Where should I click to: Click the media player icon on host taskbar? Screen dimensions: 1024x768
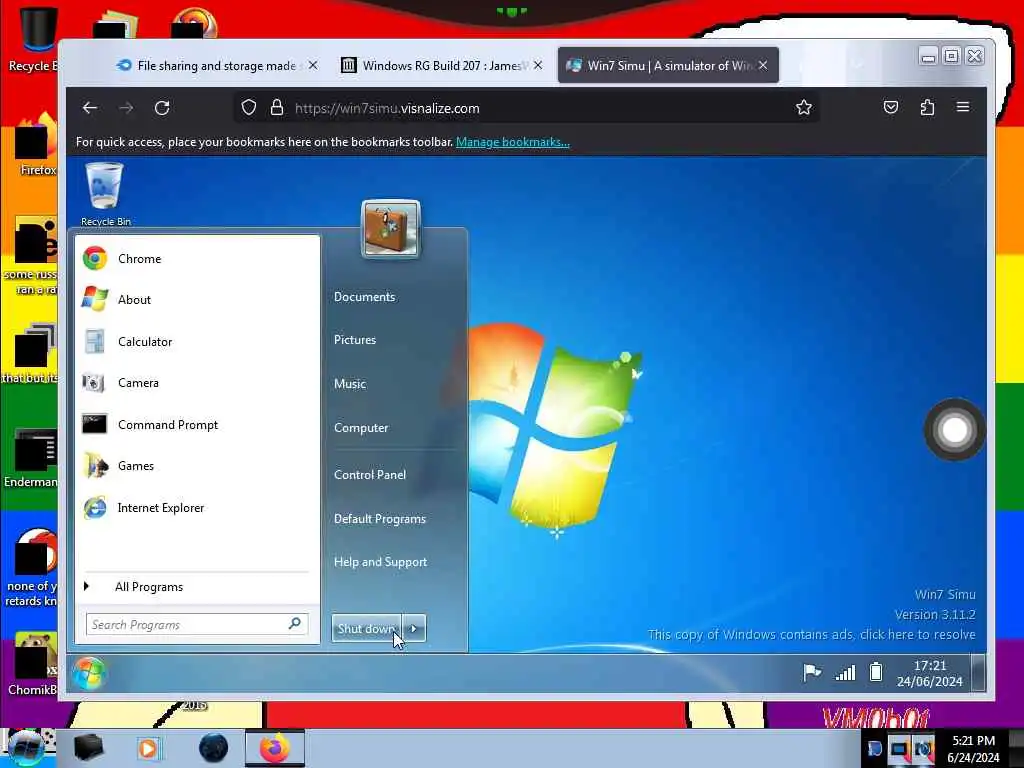149,748
